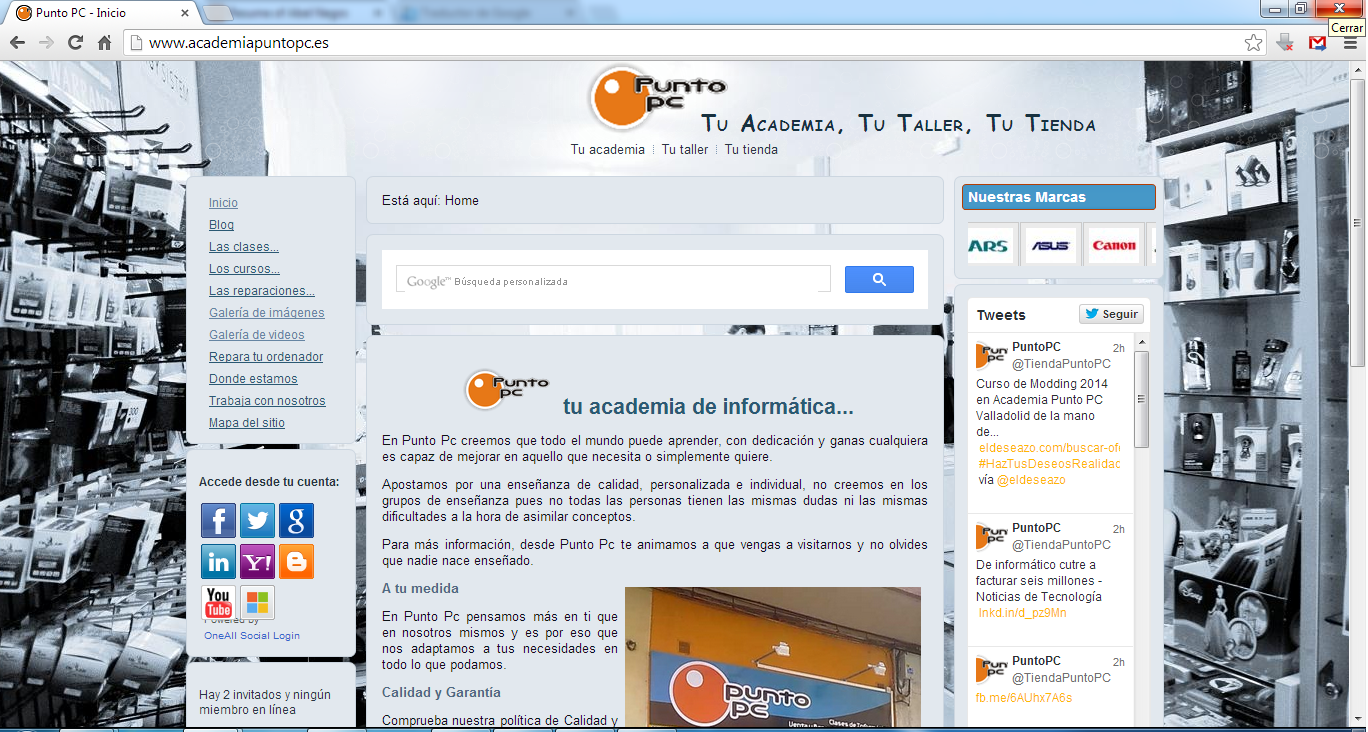Follow PuntoPC with the Seguir button
The width and height of the screenshot is (1368, 732).
(x=1111, y=314)
